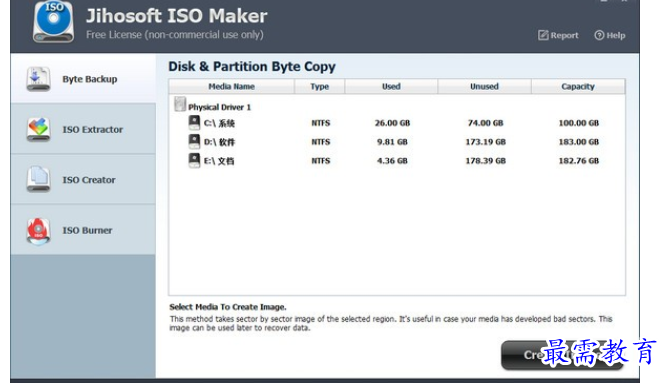The height and width of the screenshot is (383, 665).
Task: Click the 182.76 GB capacity value
Action: [x=579, y=161]
